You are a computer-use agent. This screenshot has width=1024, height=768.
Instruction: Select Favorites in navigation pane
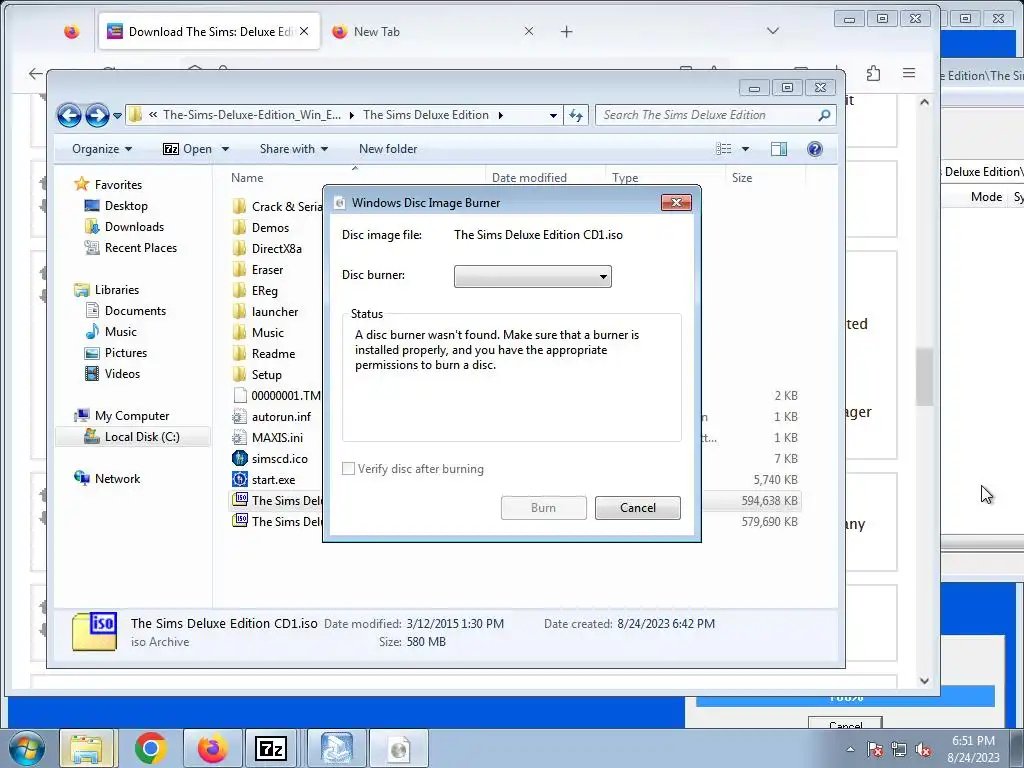[x=118, y=185]
